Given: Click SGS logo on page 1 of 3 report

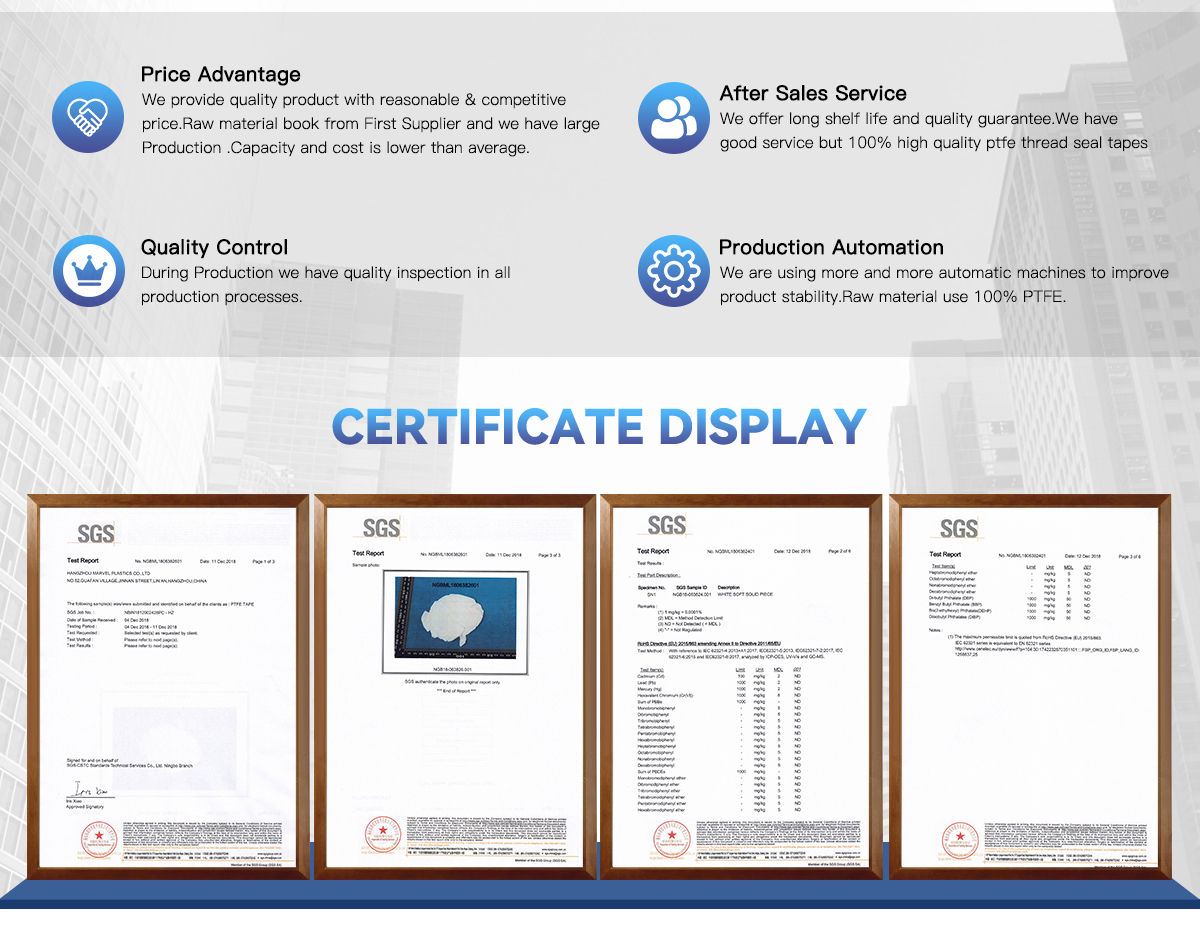Looking at the screenshot, I should [x=95, y=533].
